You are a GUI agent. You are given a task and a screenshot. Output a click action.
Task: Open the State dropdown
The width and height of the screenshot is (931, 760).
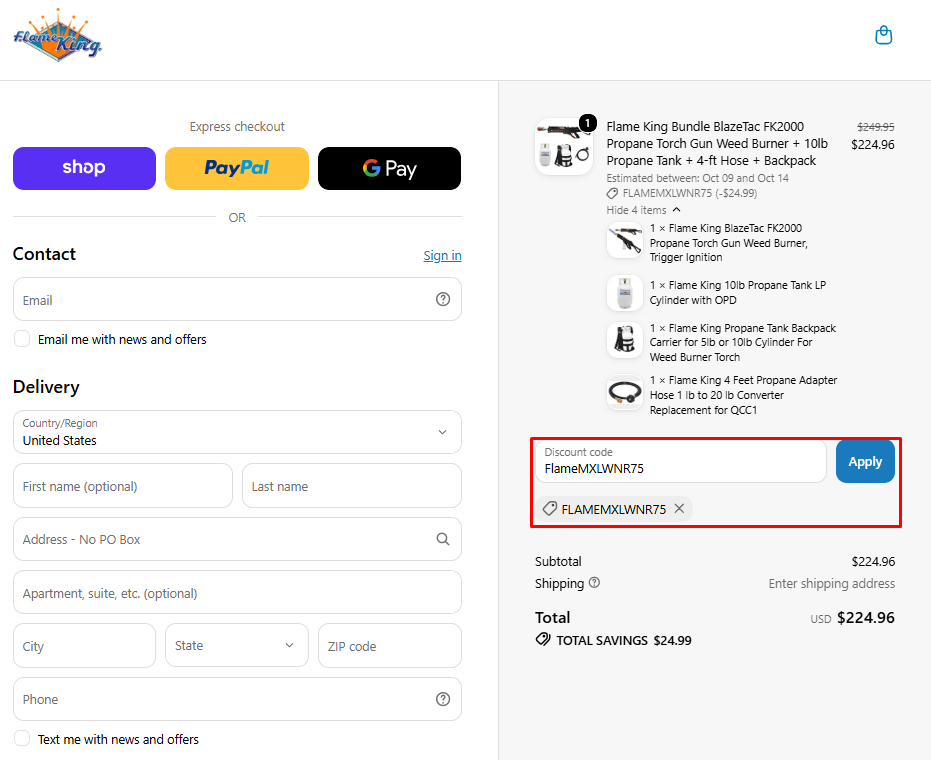click(236, 645)
